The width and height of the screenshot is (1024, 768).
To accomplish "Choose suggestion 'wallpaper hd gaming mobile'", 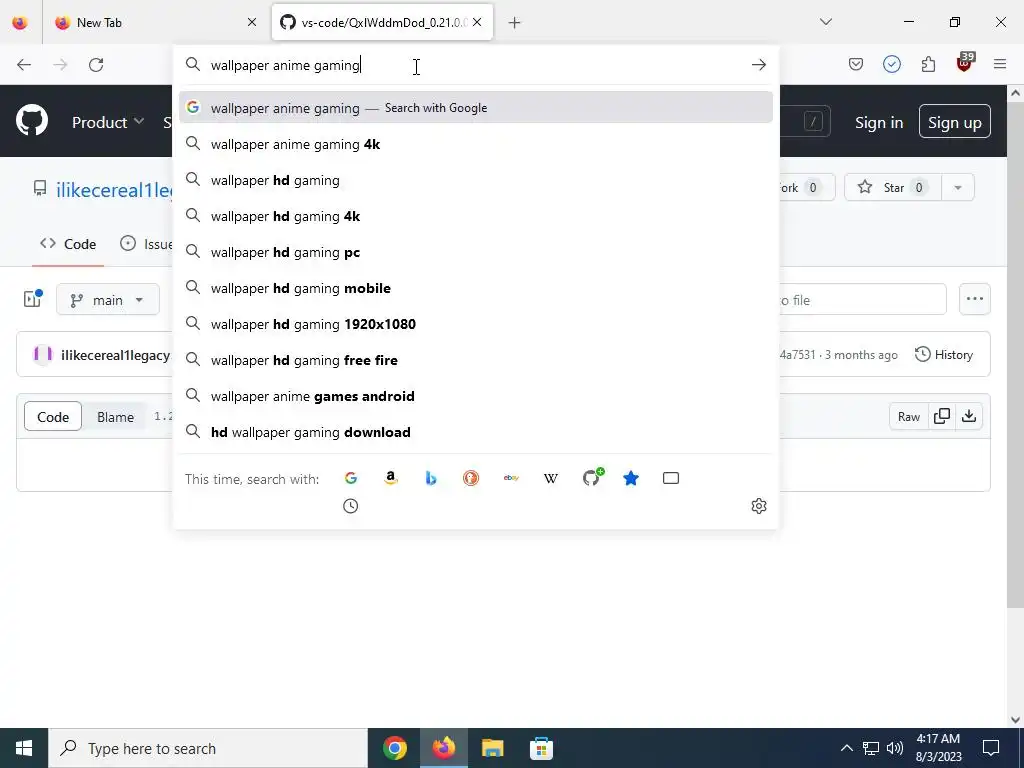I will pyautogui.click(x=475, y=288).
